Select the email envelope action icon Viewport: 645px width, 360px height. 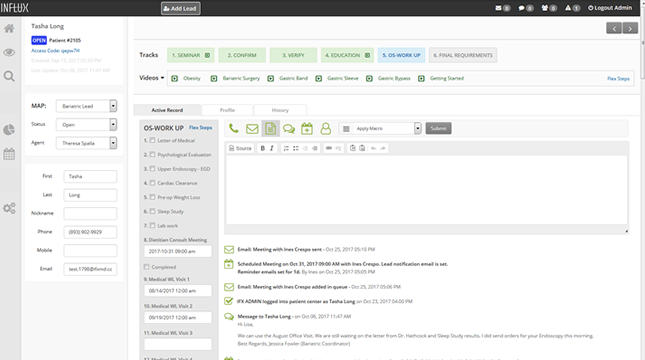click(252, 129)
